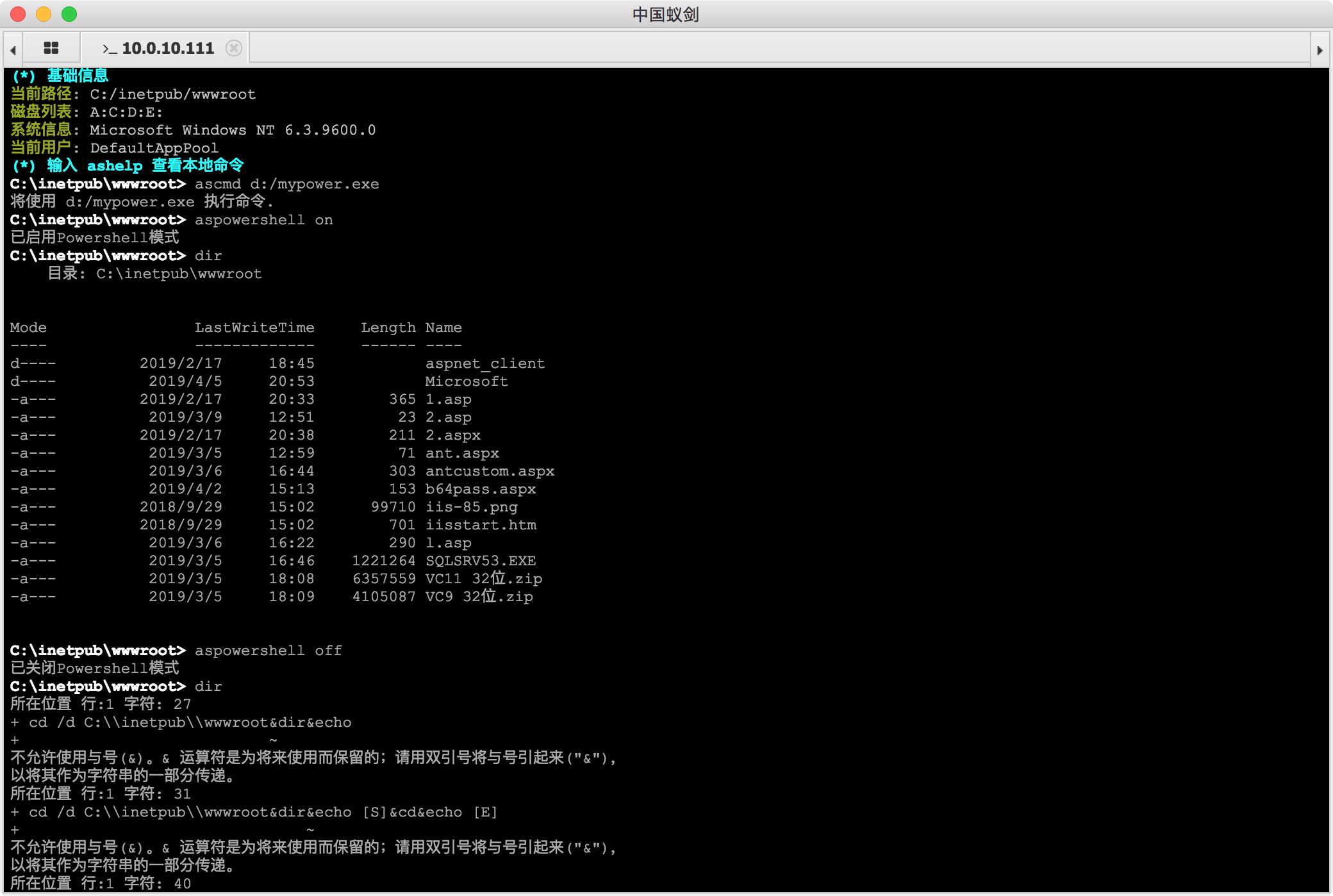This screenshot has width=1333, height=896.
Task: Click the 'ascmd d:/mypower.exe' command line
Action: click(x=286, y=184)
